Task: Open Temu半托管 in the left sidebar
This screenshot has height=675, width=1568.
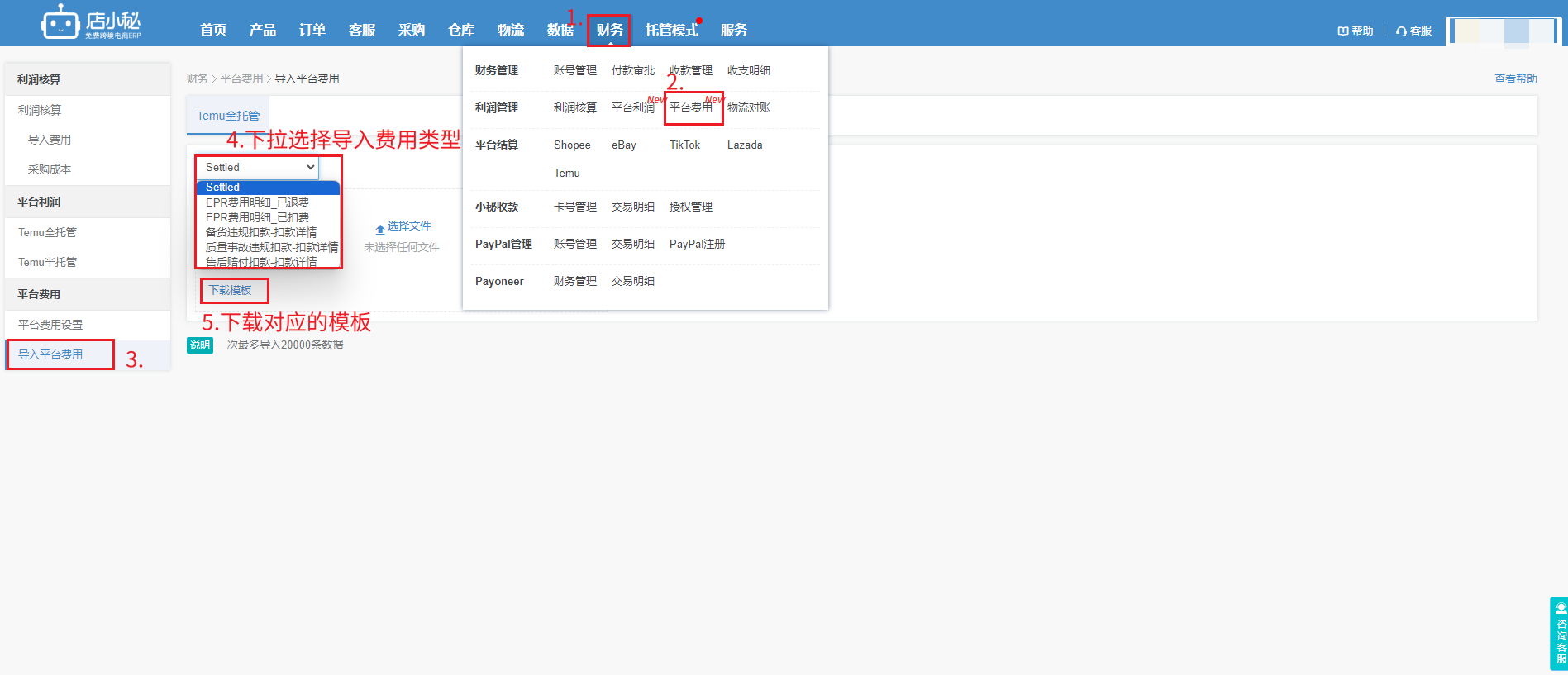Action: coord(47,262)
